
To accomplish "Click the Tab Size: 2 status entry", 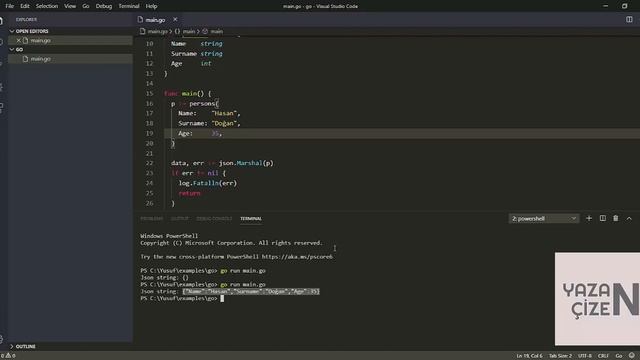I will coord(560,356).
